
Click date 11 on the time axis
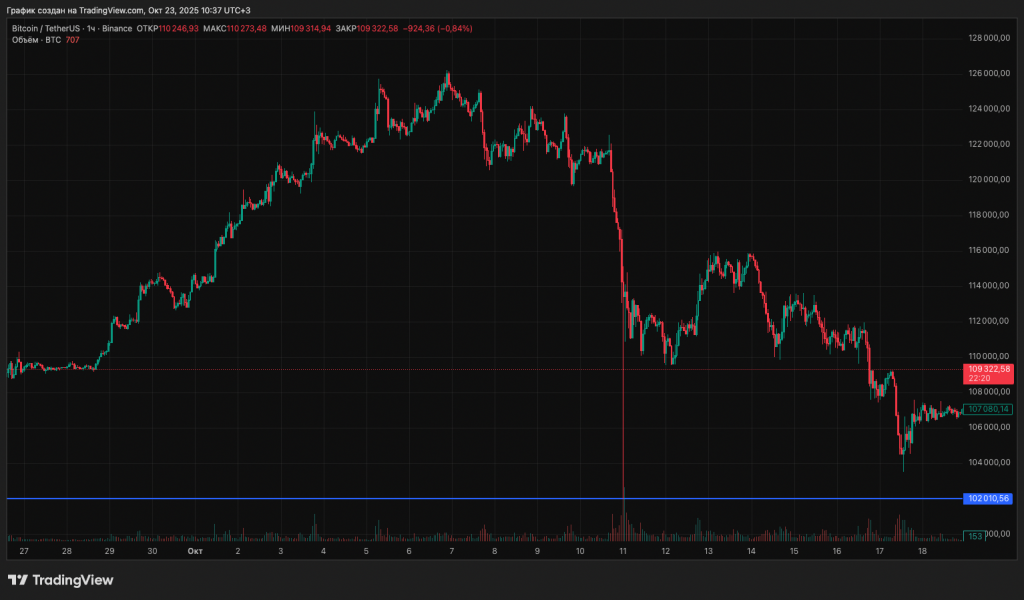(x=622, y=551)
